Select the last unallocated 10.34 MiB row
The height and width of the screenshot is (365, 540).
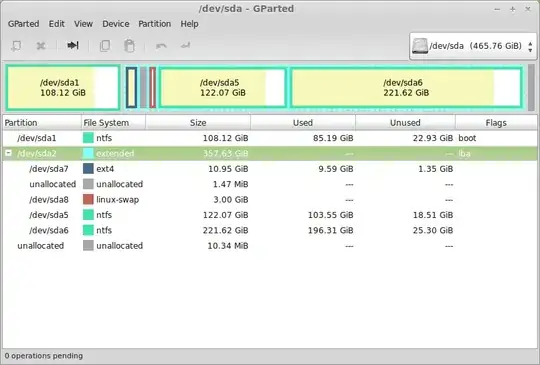pyautogui.click(x=270, y=246)
